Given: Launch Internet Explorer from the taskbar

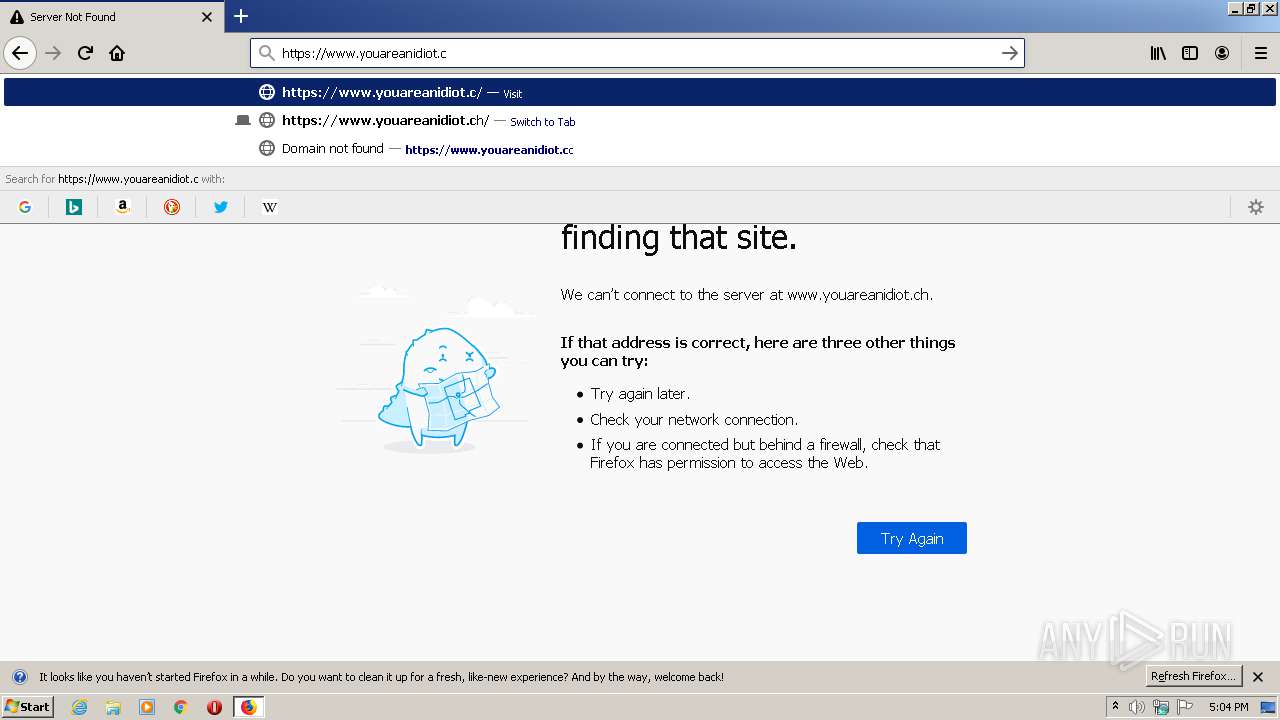Looking at the screenshot, I should [80, 707].
